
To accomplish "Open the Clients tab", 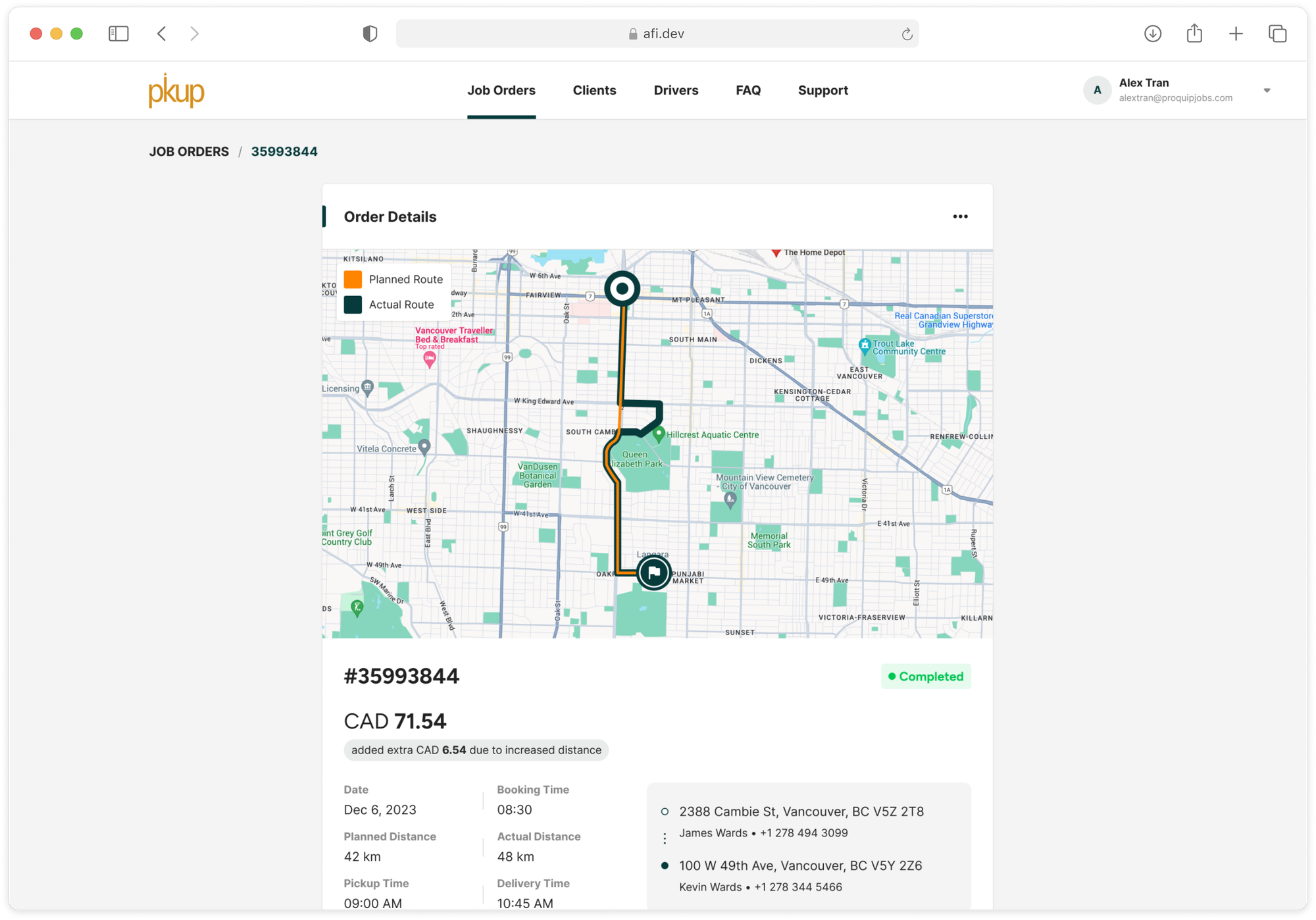I will point(594,90).
